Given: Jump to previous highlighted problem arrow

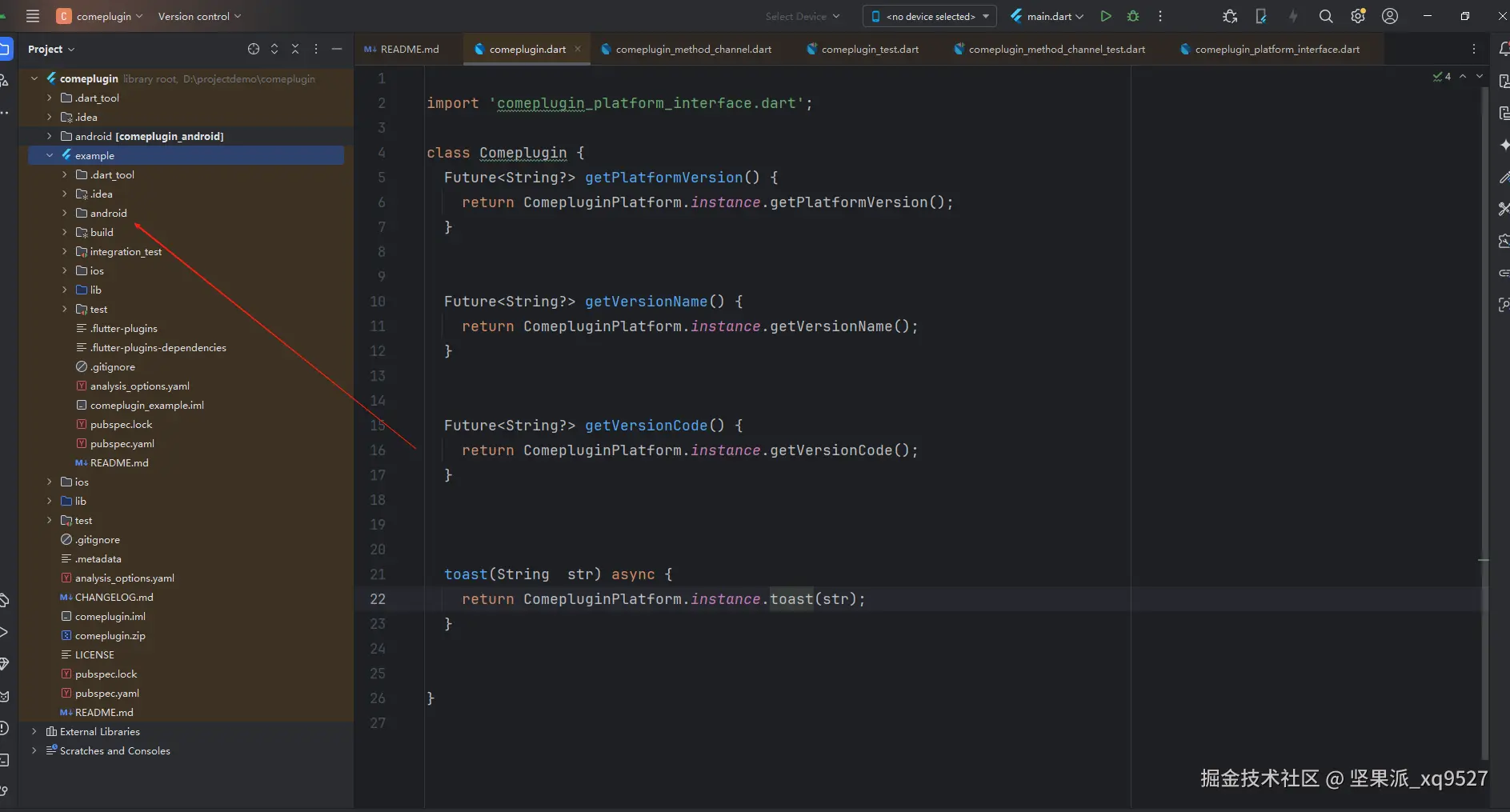Looking at the screenshot, I should coord(1463,76).
